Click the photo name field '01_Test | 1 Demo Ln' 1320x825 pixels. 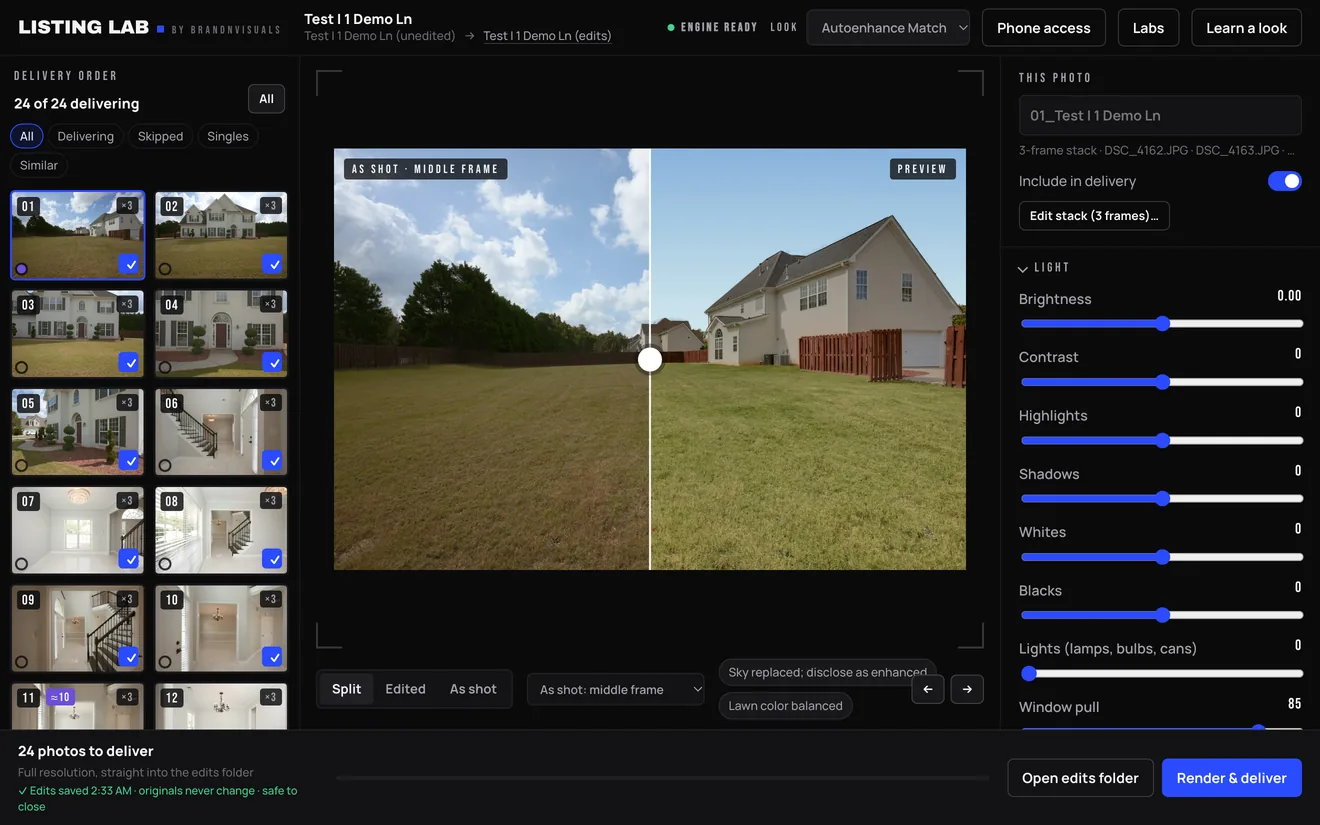coord(1160,115)
